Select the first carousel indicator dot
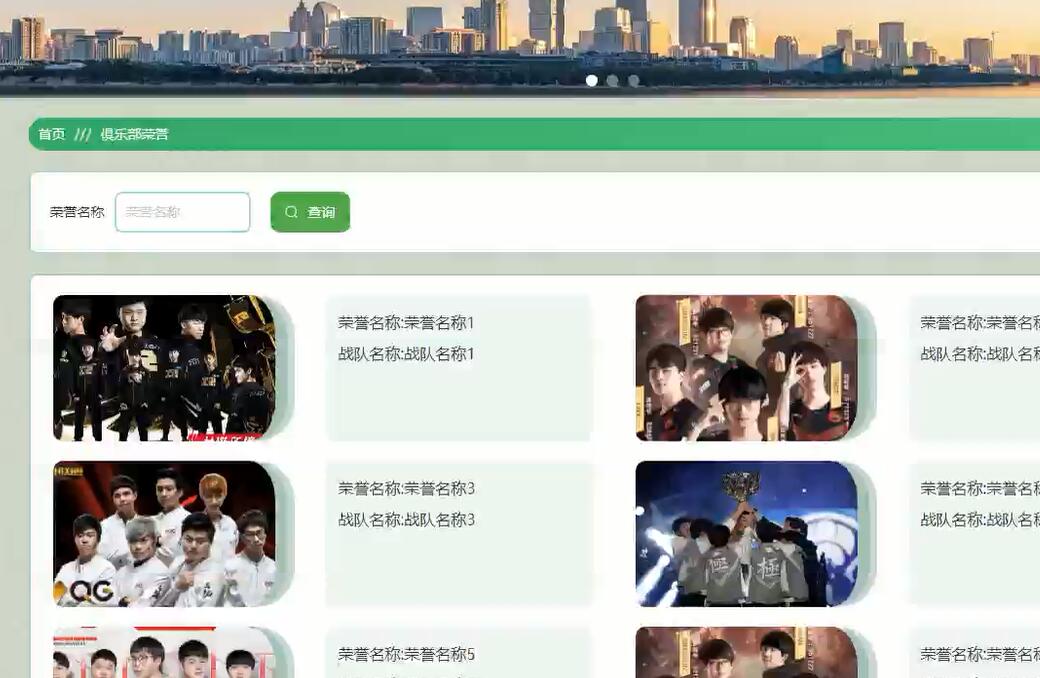 (x=591, y=79)
